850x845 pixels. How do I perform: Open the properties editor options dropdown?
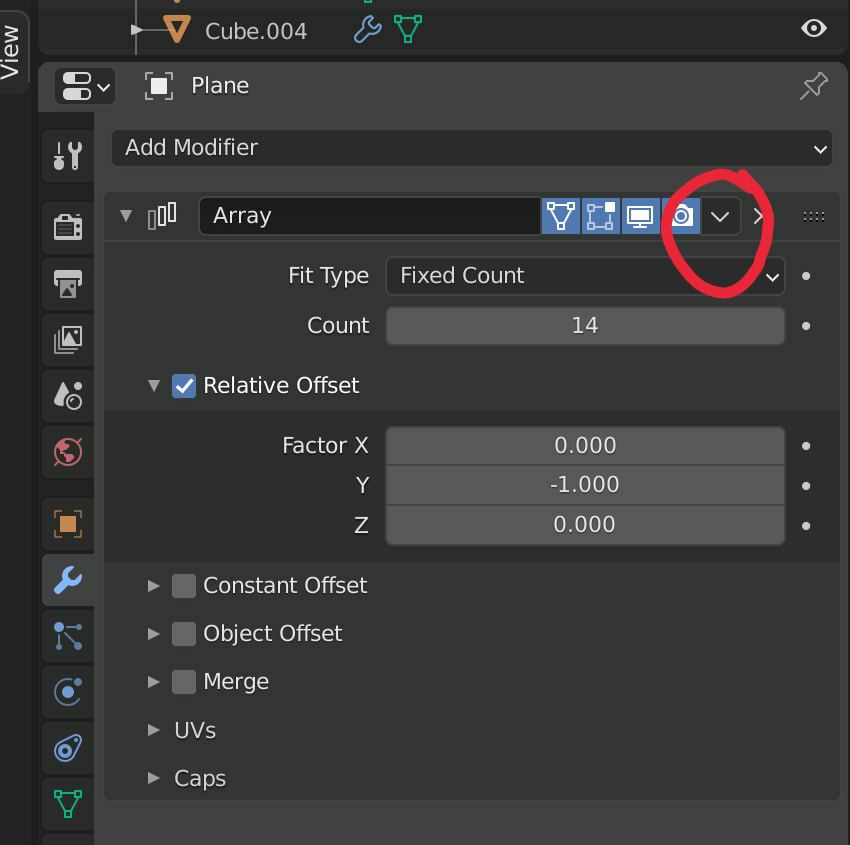(x=85, y=86)
